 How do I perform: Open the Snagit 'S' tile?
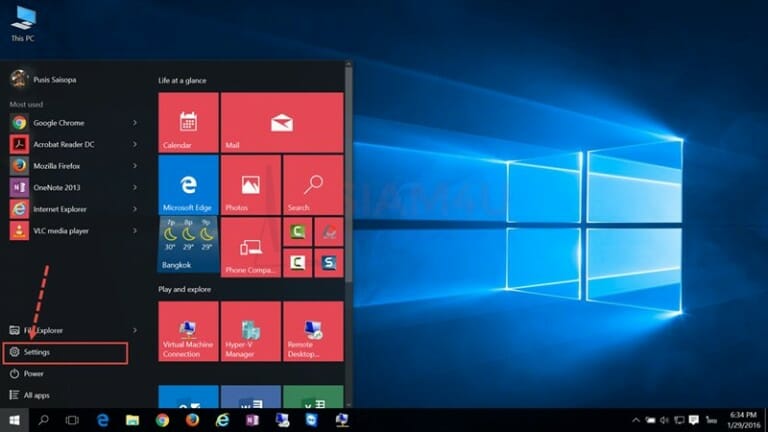[329, 263]
